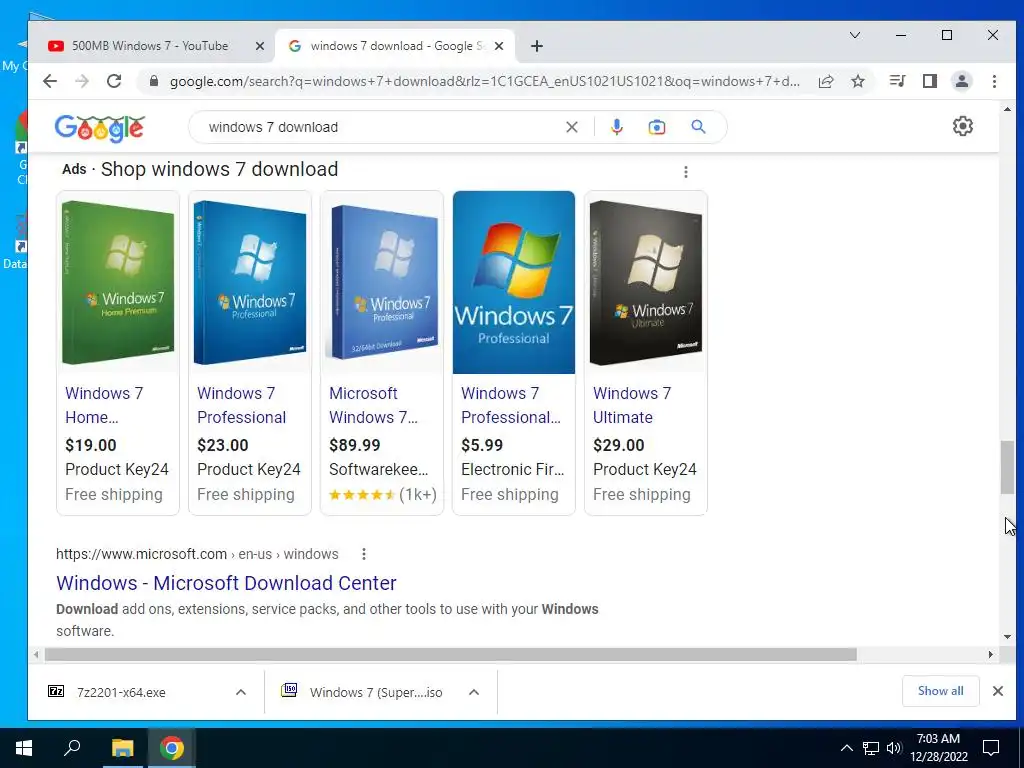The image size is (1024, 768).
Task: Reload the current page
Action: [x=114, y=81]
